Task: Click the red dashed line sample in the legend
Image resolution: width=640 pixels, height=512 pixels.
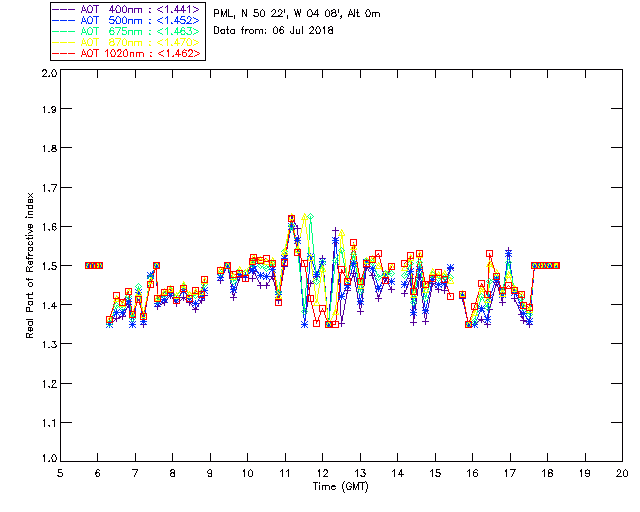Action: (x=64, y=53)
